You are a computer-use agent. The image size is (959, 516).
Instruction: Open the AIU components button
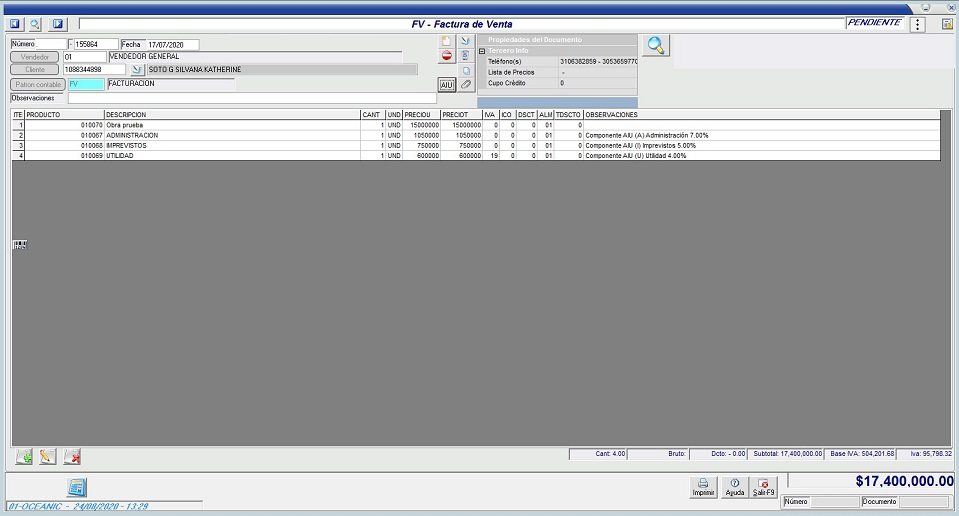click(x=447, y=85)
